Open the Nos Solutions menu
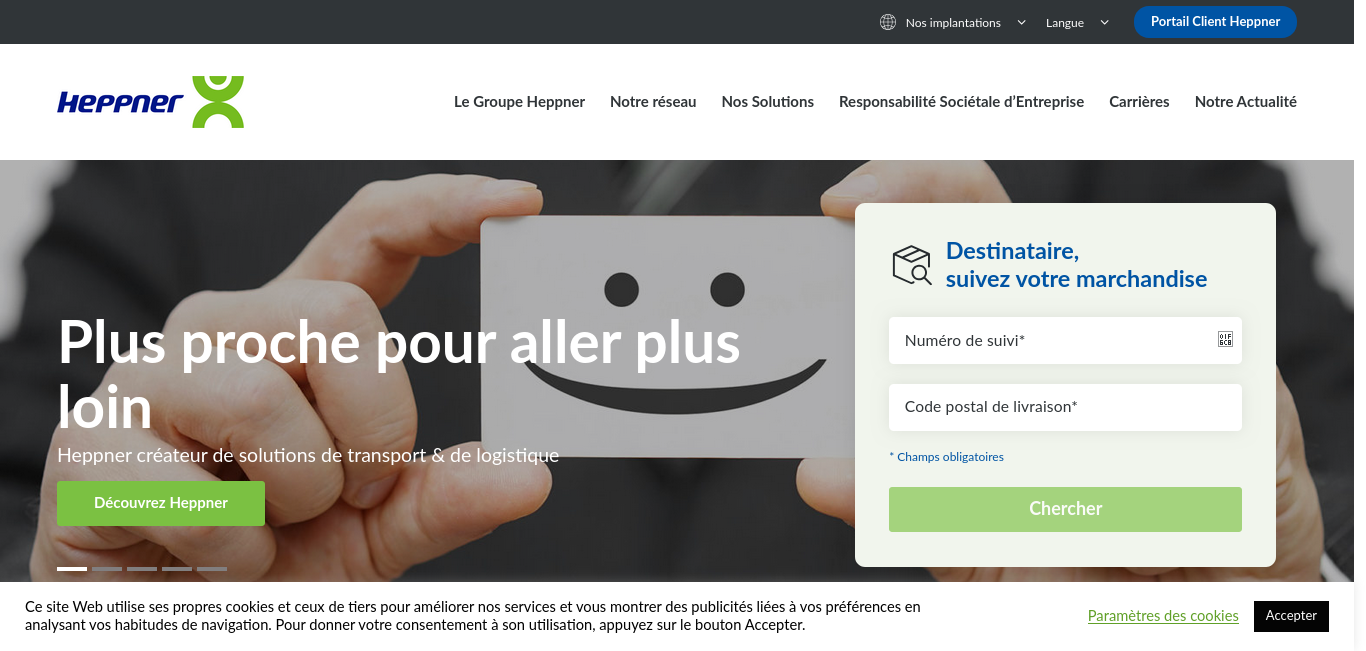 (768, 102)
